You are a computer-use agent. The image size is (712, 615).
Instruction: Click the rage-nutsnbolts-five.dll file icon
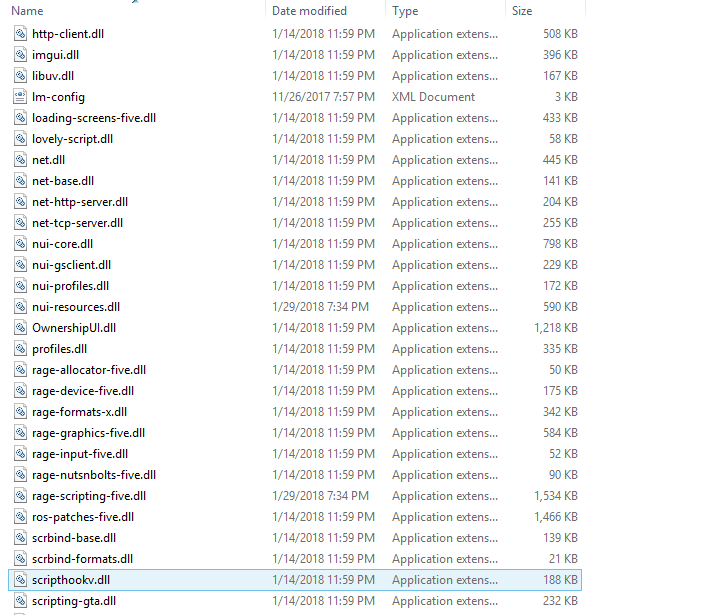pos(20,475)
